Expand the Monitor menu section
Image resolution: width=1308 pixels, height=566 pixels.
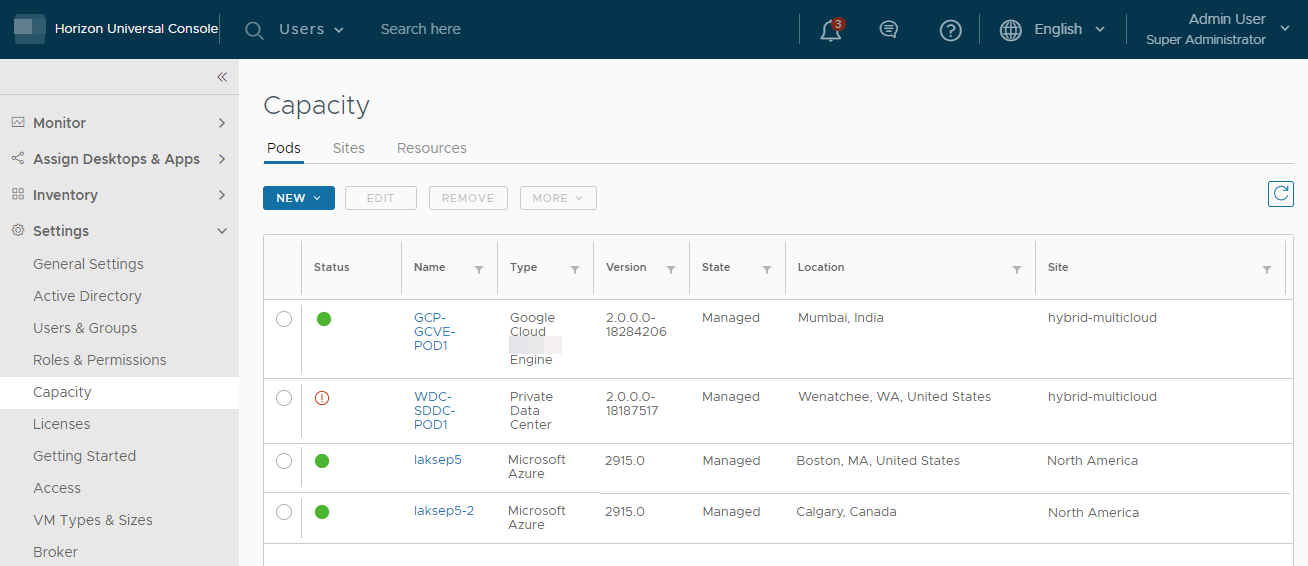point(222,123)
